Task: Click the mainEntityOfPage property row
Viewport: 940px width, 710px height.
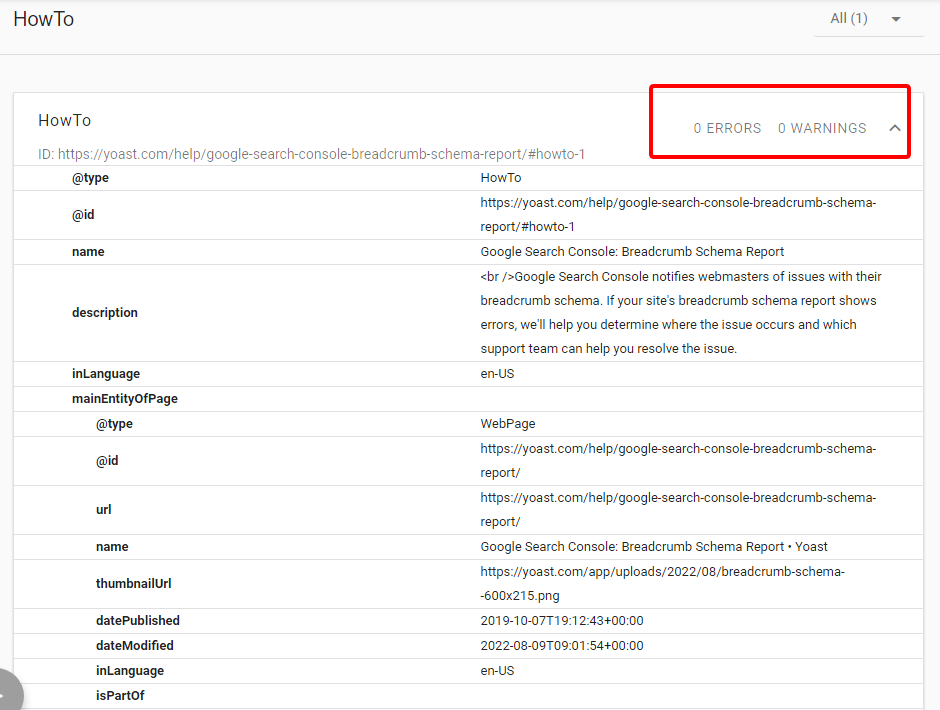Action: pos(468,399)
